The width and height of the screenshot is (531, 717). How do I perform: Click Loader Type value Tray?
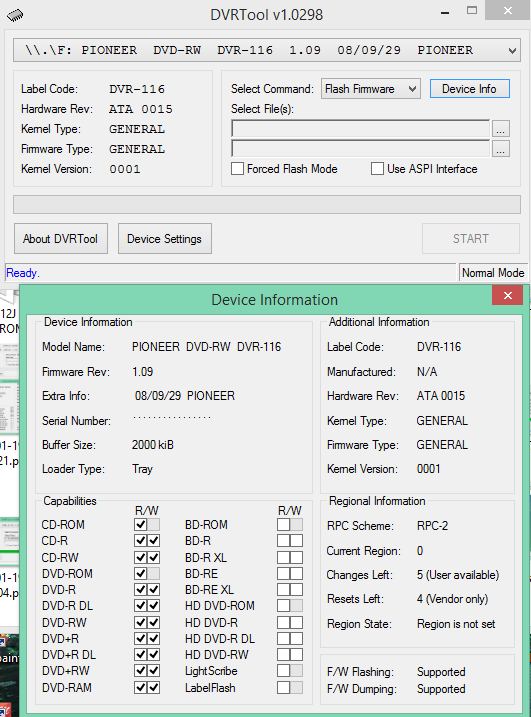(x=142, y=469)
